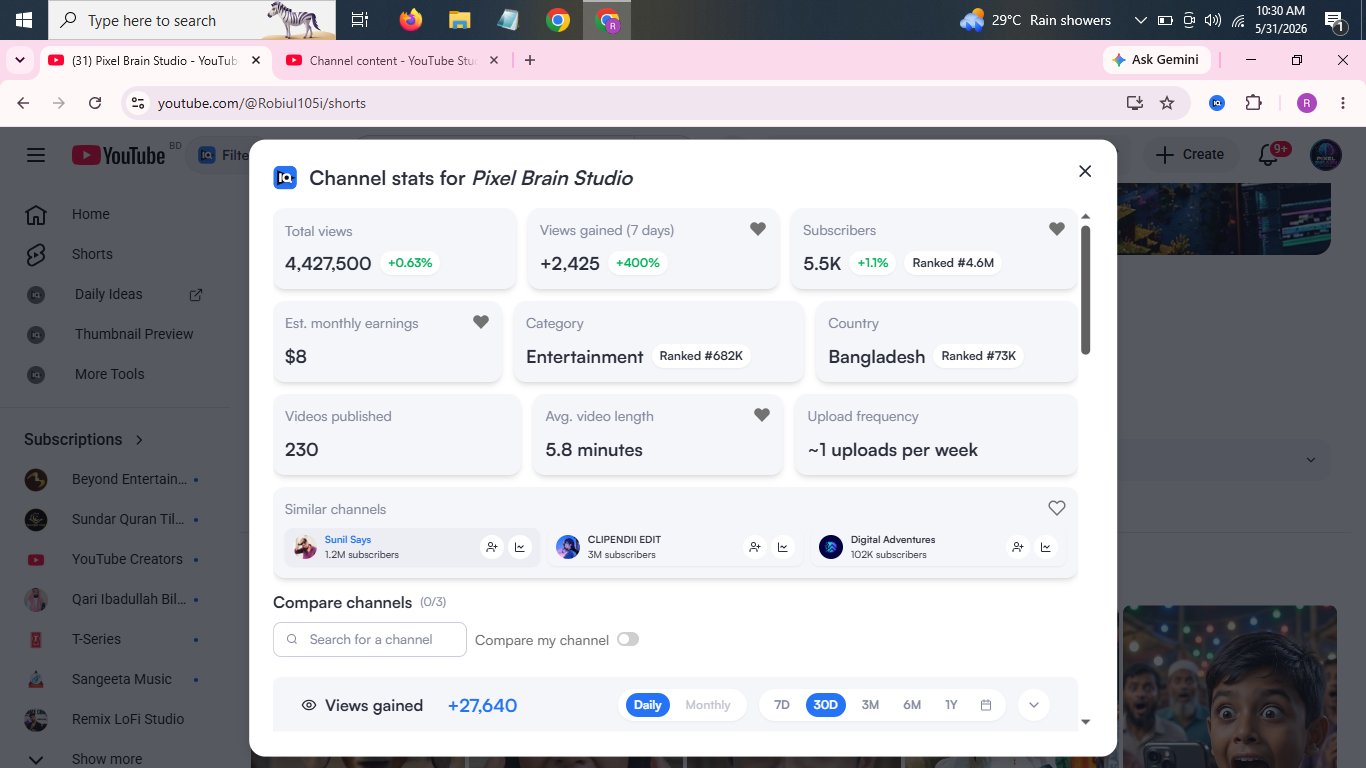The height and width of the screenshot is (768, 1366).
Task: Open stats chart for Digital Adventures
Action: [x=1046, y=547]
